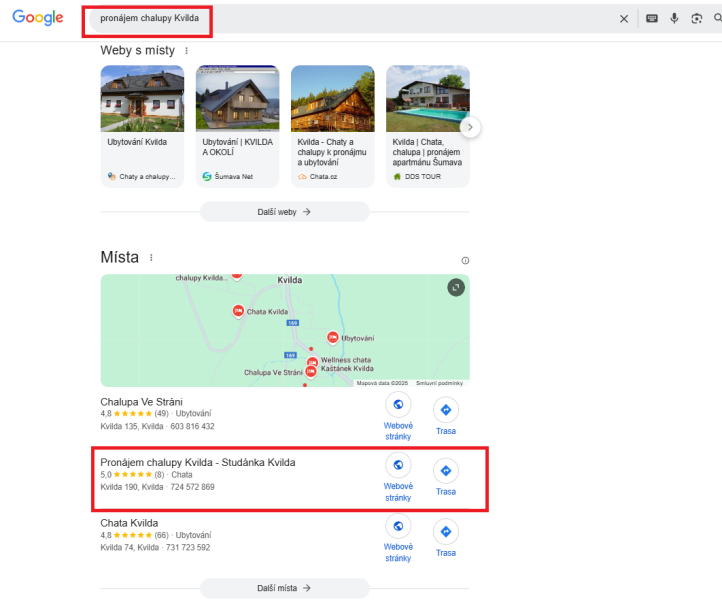This screenshot has height=600, width=722.
Task: Open options menu next to 'Weby s místy'
Action: pos(186,51)
